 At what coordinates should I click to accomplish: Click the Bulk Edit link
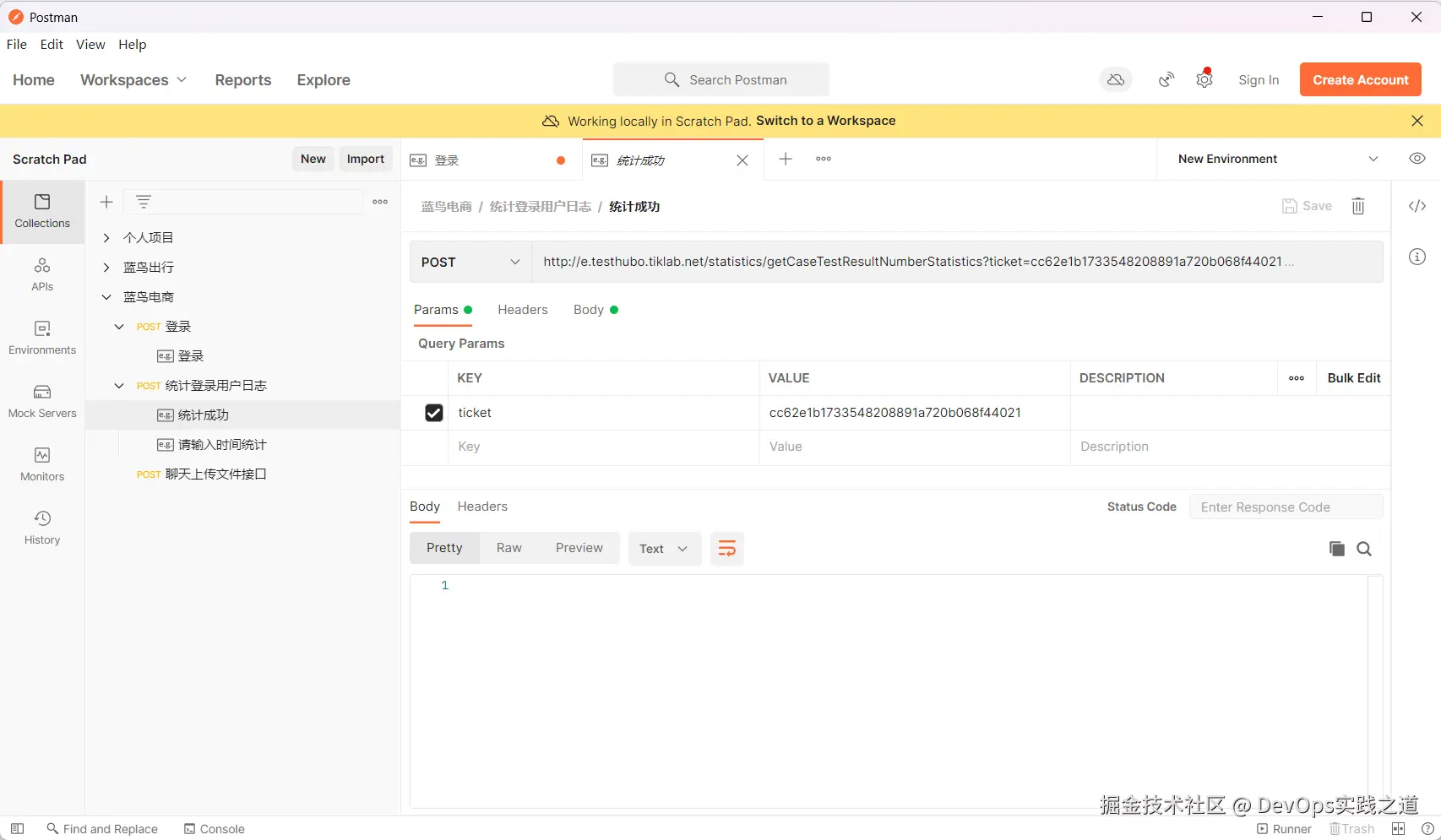click(x=1354, y=378)
